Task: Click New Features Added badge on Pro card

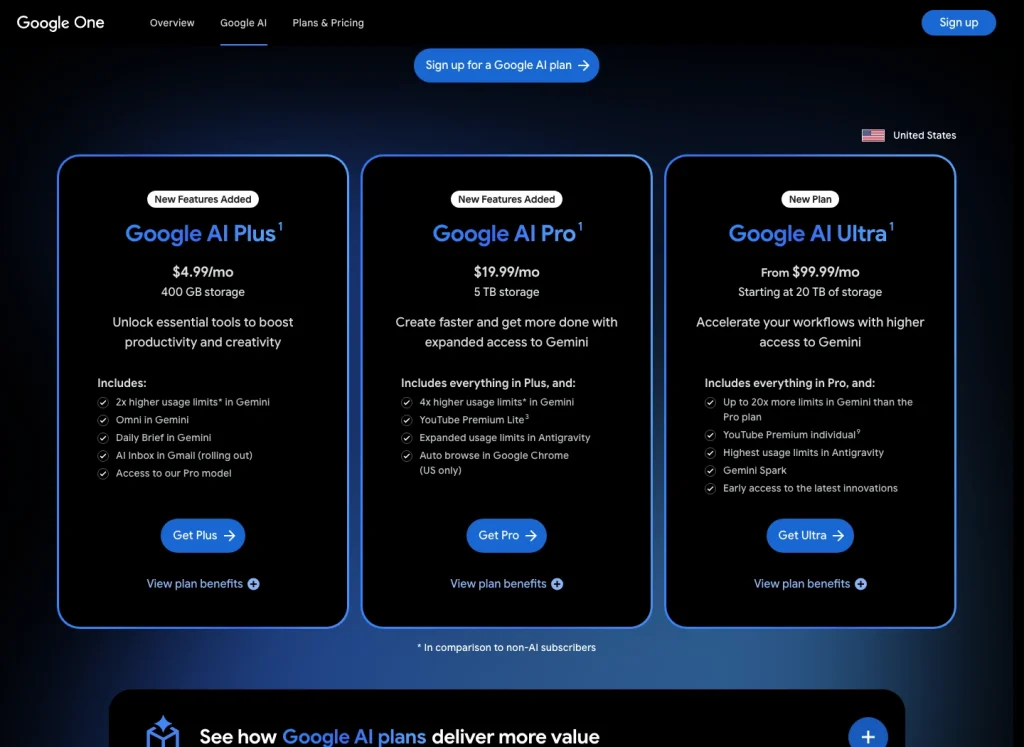Action: pos(506,199)
